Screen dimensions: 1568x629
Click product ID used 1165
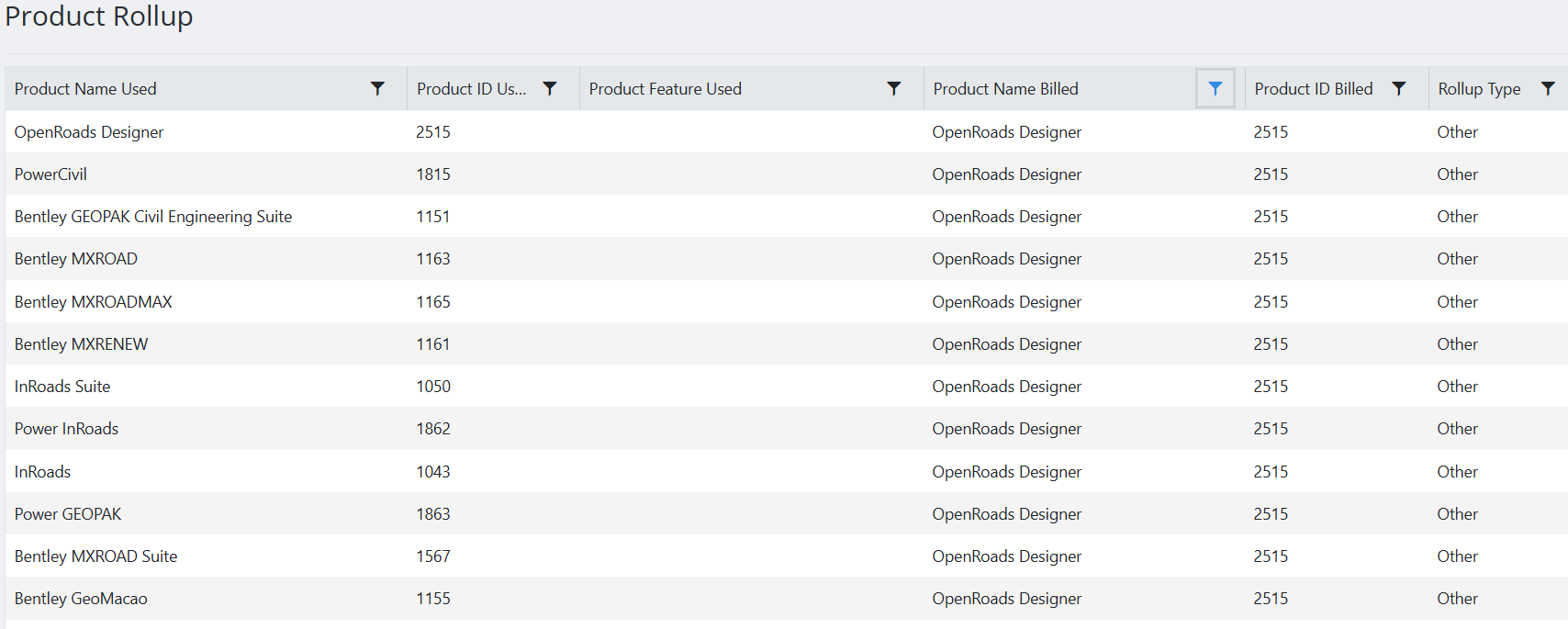[433, 302]
